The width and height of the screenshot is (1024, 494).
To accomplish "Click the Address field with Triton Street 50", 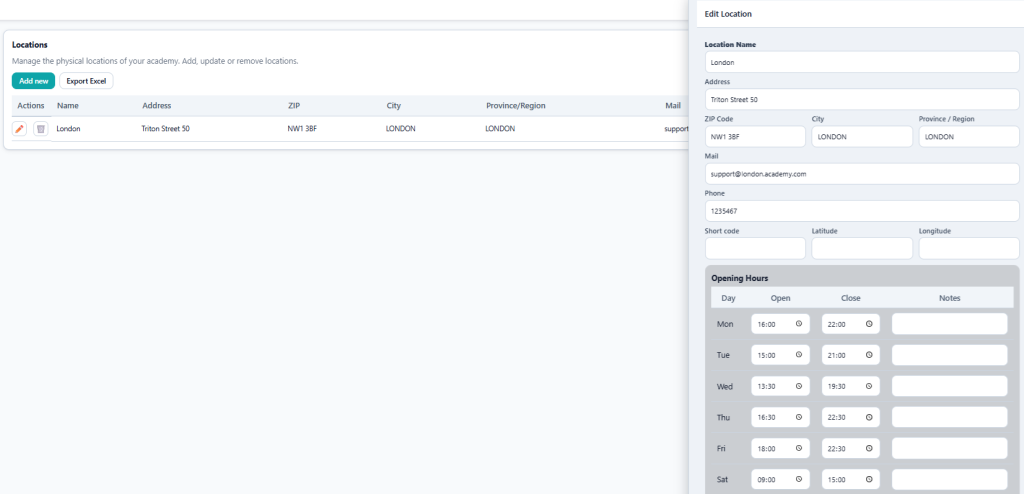I will coord(862,100).
